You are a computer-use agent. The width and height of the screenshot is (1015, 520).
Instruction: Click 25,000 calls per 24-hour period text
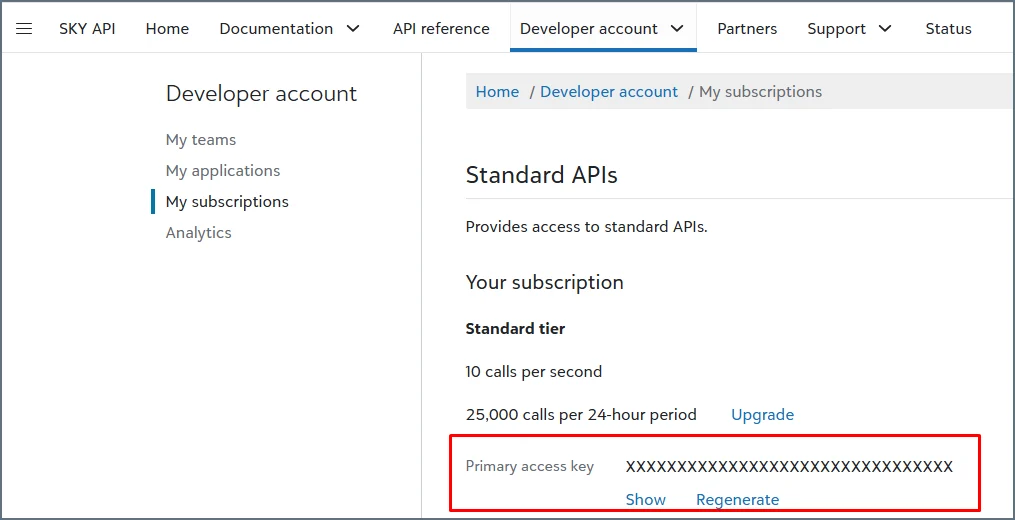coord(581,414)
